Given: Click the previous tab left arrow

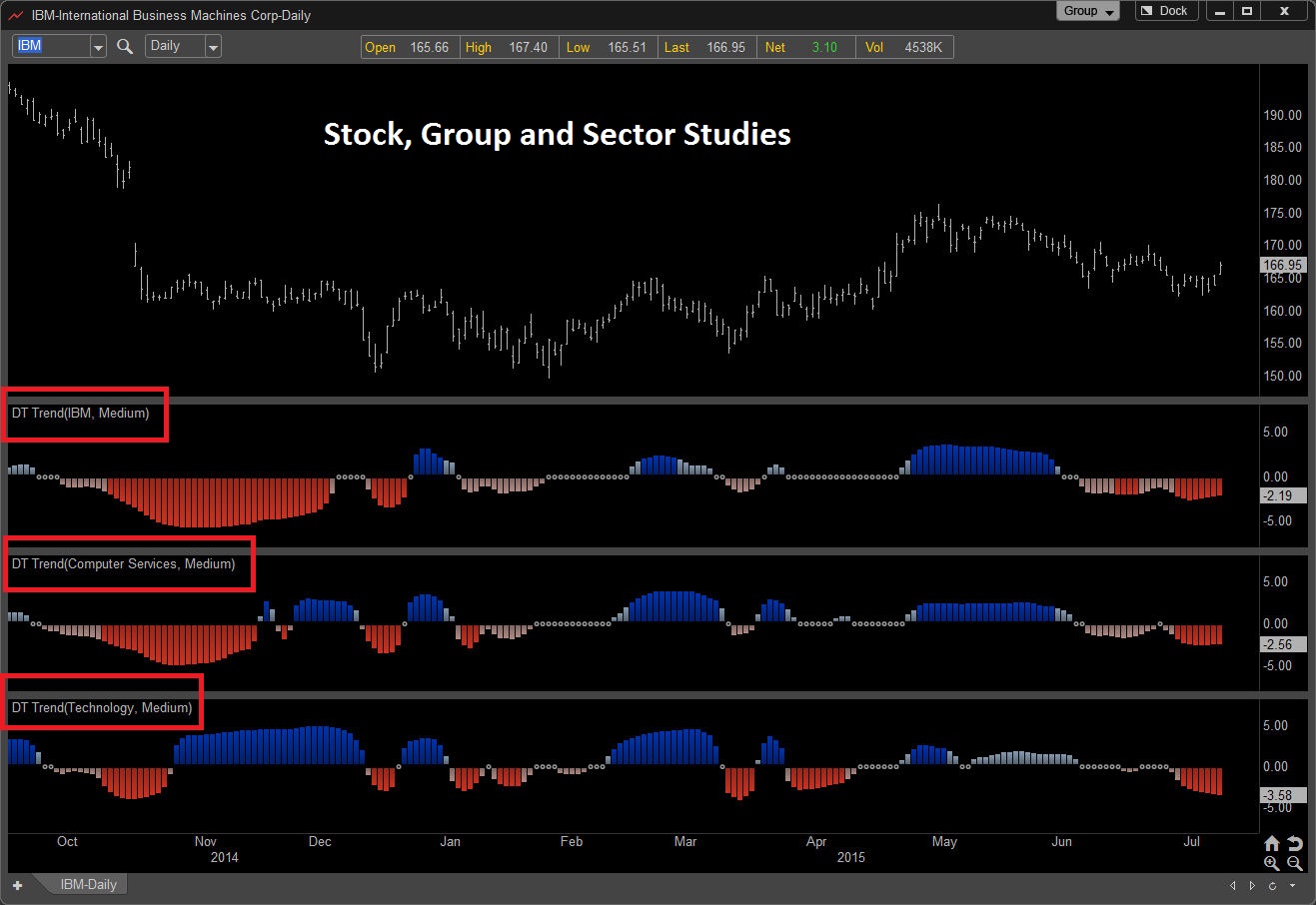Looking at the screenshot, I should (1234, 885).
